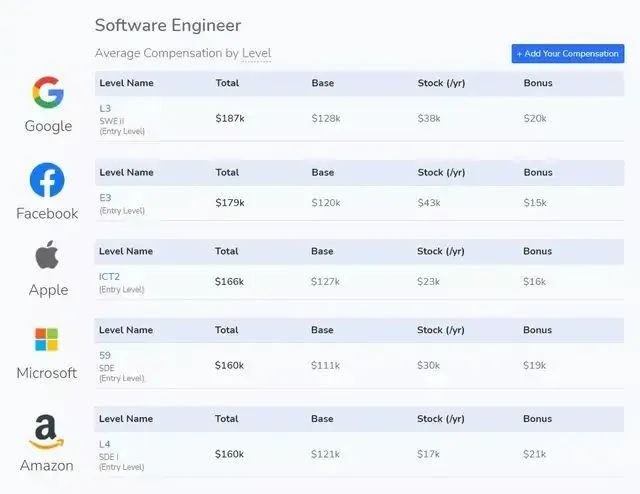Image resolution: width=640 pixels, height=494 pixels.
Task: Click the Google logo icon
Action: pos(48,92)
